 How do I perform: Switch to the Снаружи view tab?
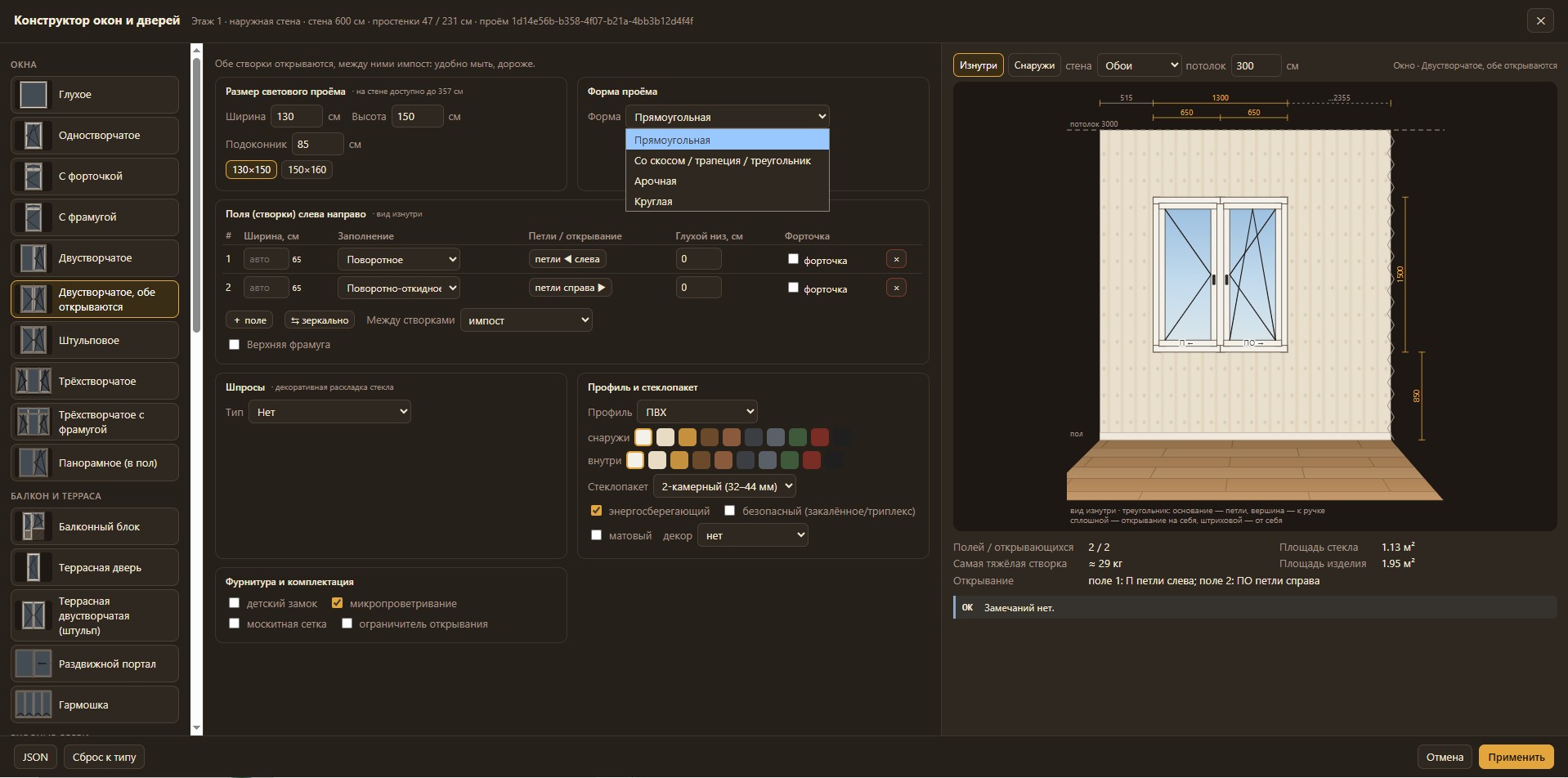tap(1034, 65)
